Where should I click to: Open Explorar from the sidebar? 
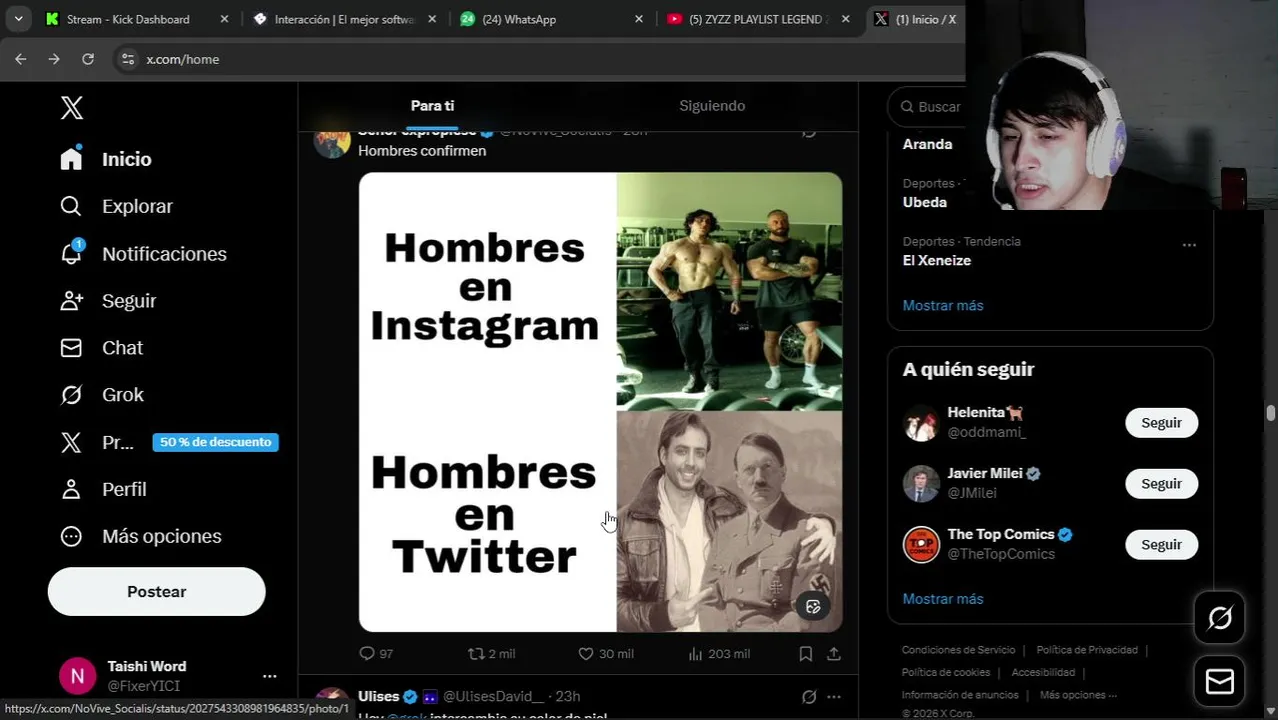coord(137,206)
